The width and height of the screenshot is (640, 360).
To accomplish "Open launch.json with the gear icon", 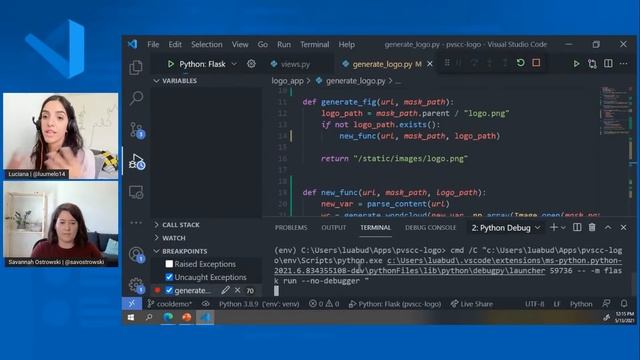I will tap(251, 64).
